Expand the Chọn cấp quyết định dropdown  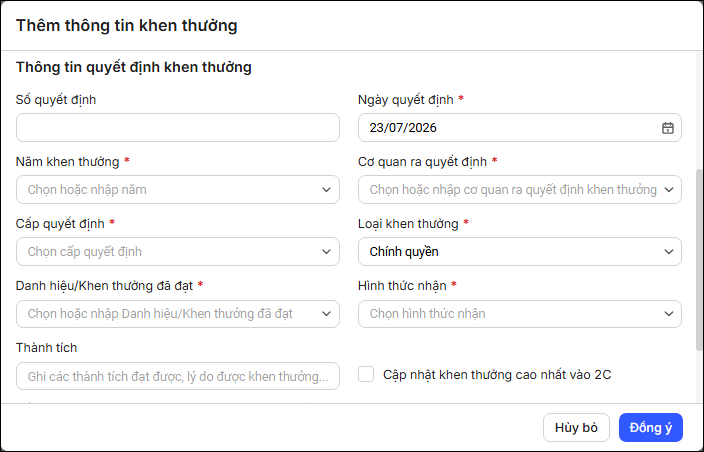(178, 251)
